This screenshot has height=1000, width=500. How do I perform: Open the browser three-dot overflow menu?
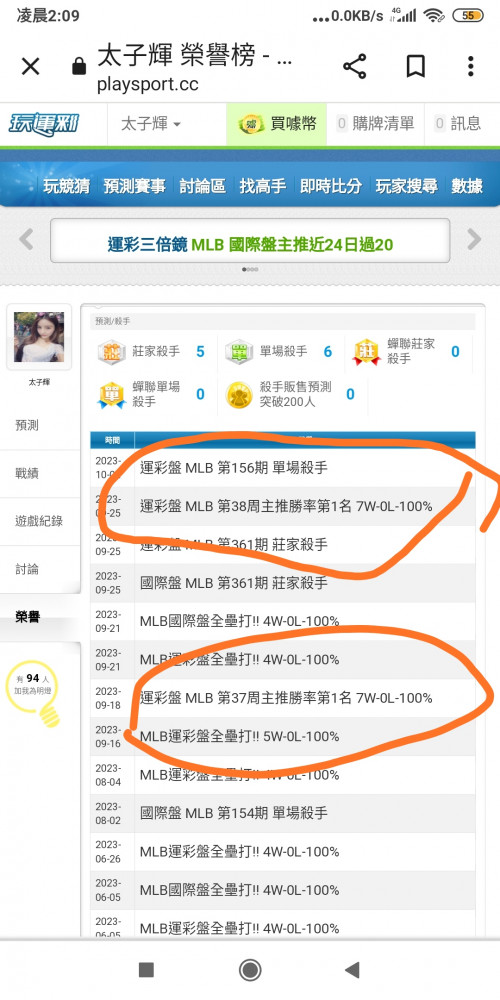471,66
